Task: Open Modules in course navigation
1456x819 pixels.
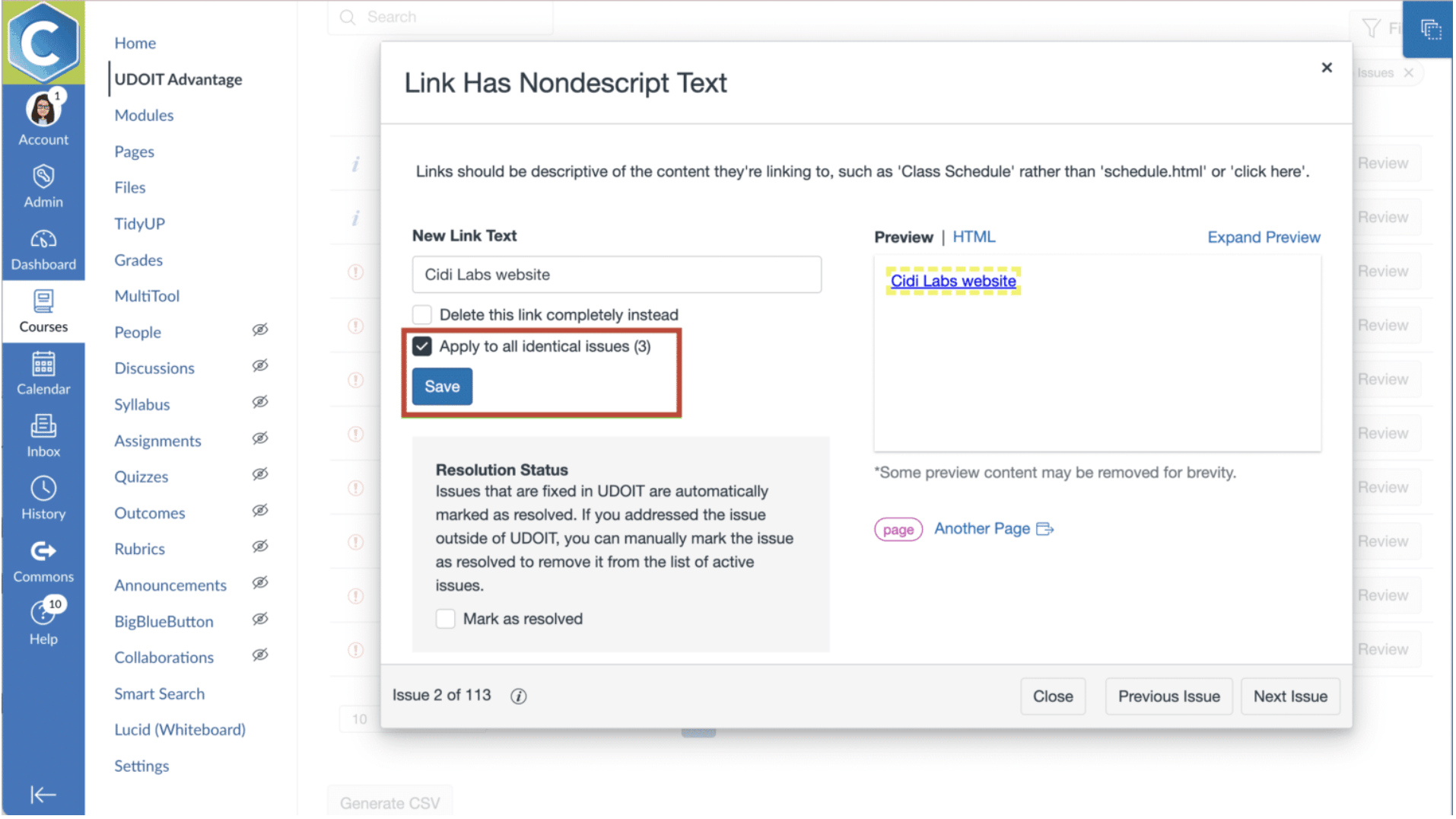Action: 144,116
